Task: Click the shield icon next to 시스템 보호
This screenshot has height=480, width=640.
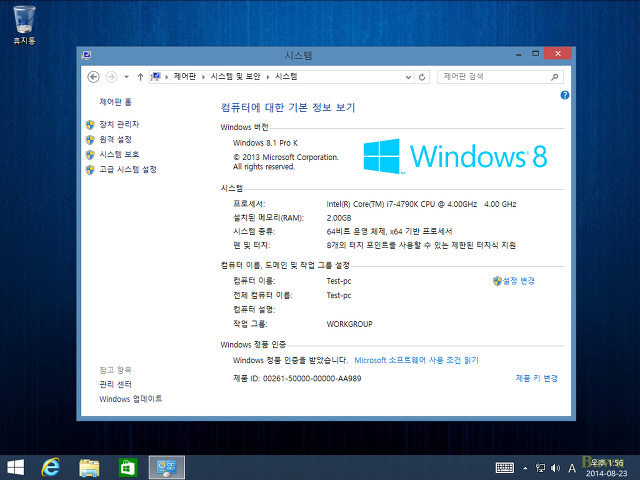Action: (90, 155)
